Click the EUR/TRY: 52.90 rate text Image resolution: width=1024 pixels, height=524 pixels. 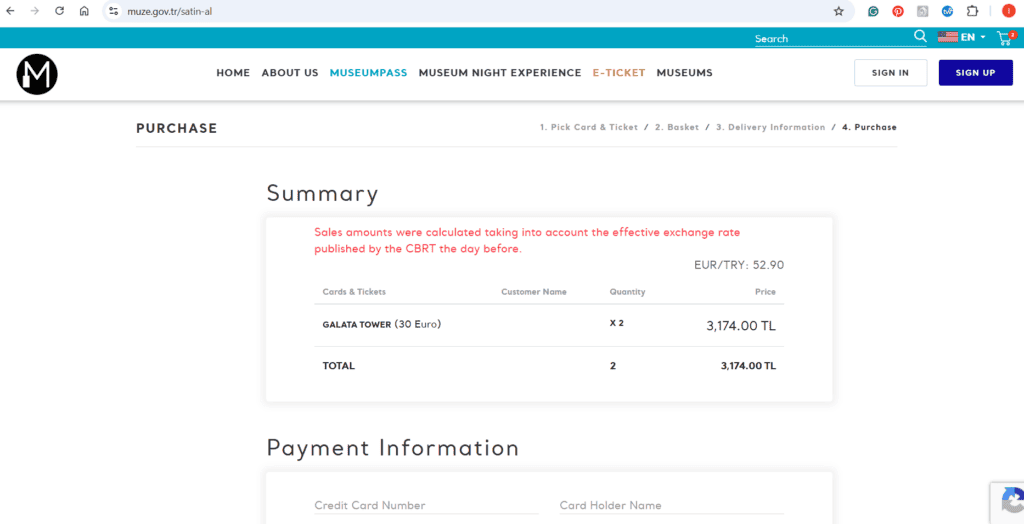pos(739,265)
